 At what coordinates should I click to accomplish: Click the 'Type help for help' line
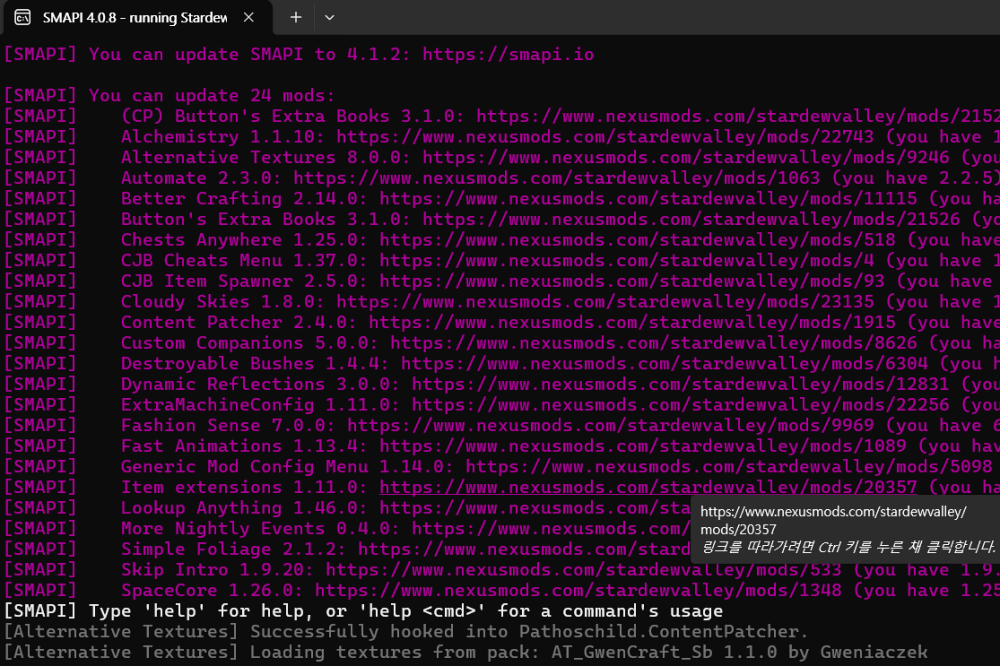(364, 611)
